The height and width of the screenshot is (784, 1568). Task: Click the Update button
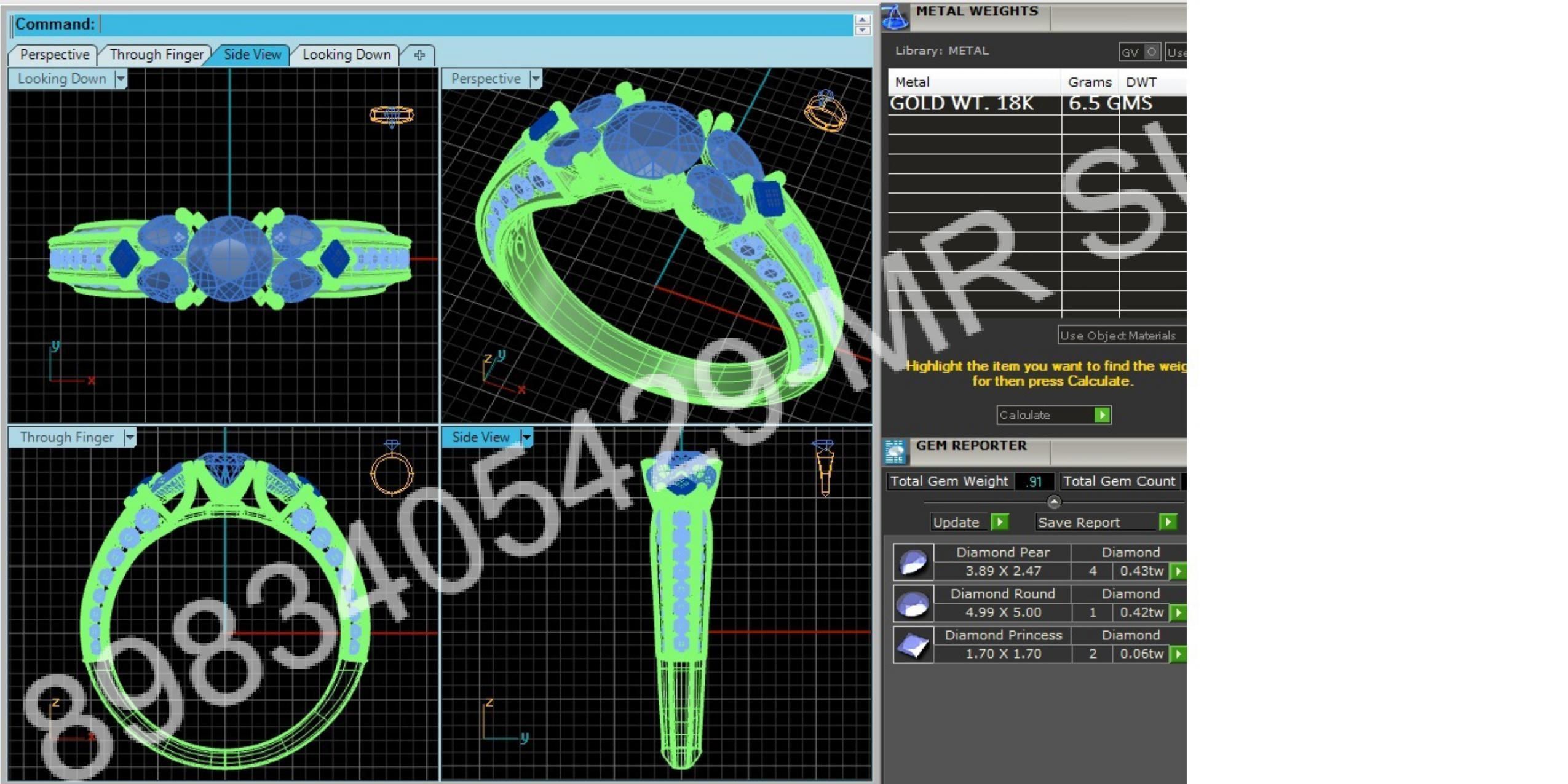[x=969, y=522]
